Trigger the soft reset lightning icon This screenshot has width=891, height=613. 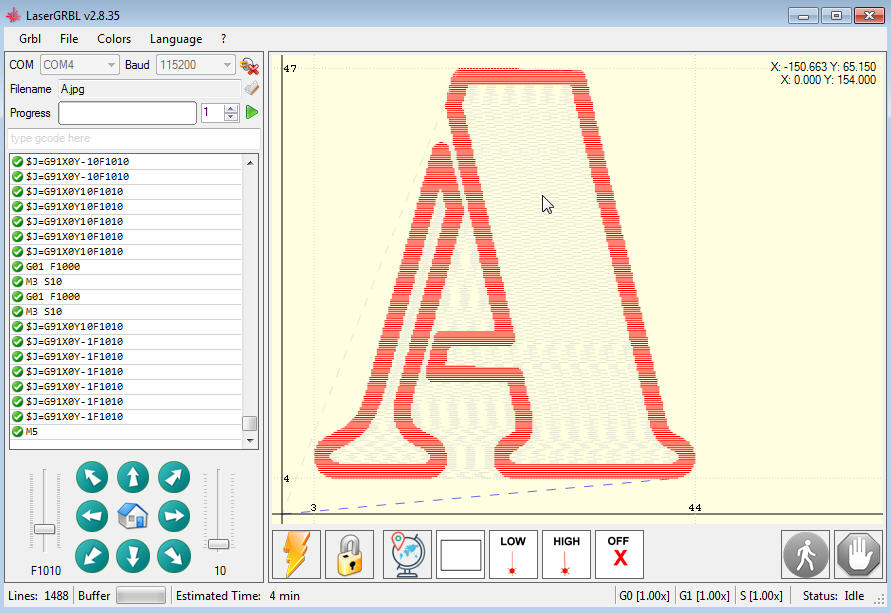click(x=297, y=554)
